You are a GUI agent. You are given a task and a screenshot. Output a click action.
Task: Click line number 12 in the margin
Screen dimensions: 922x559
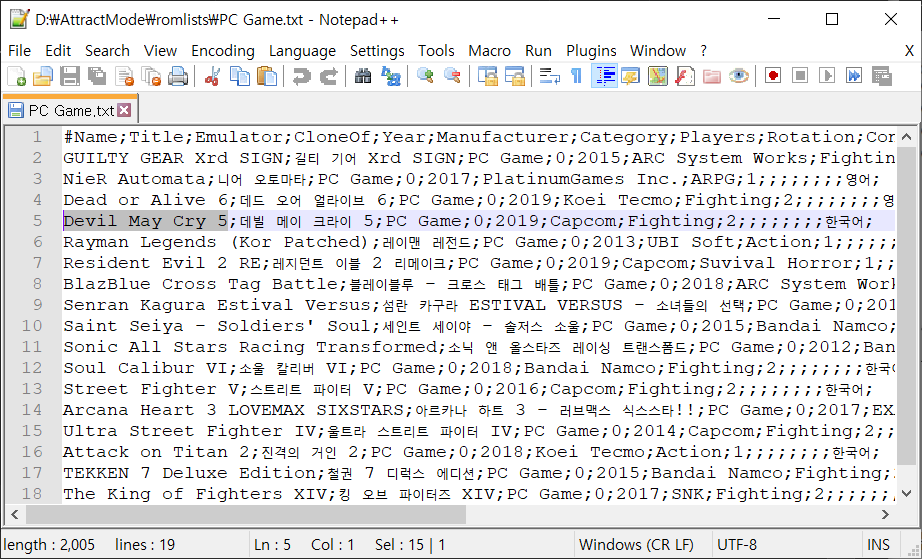click(32, 368)
